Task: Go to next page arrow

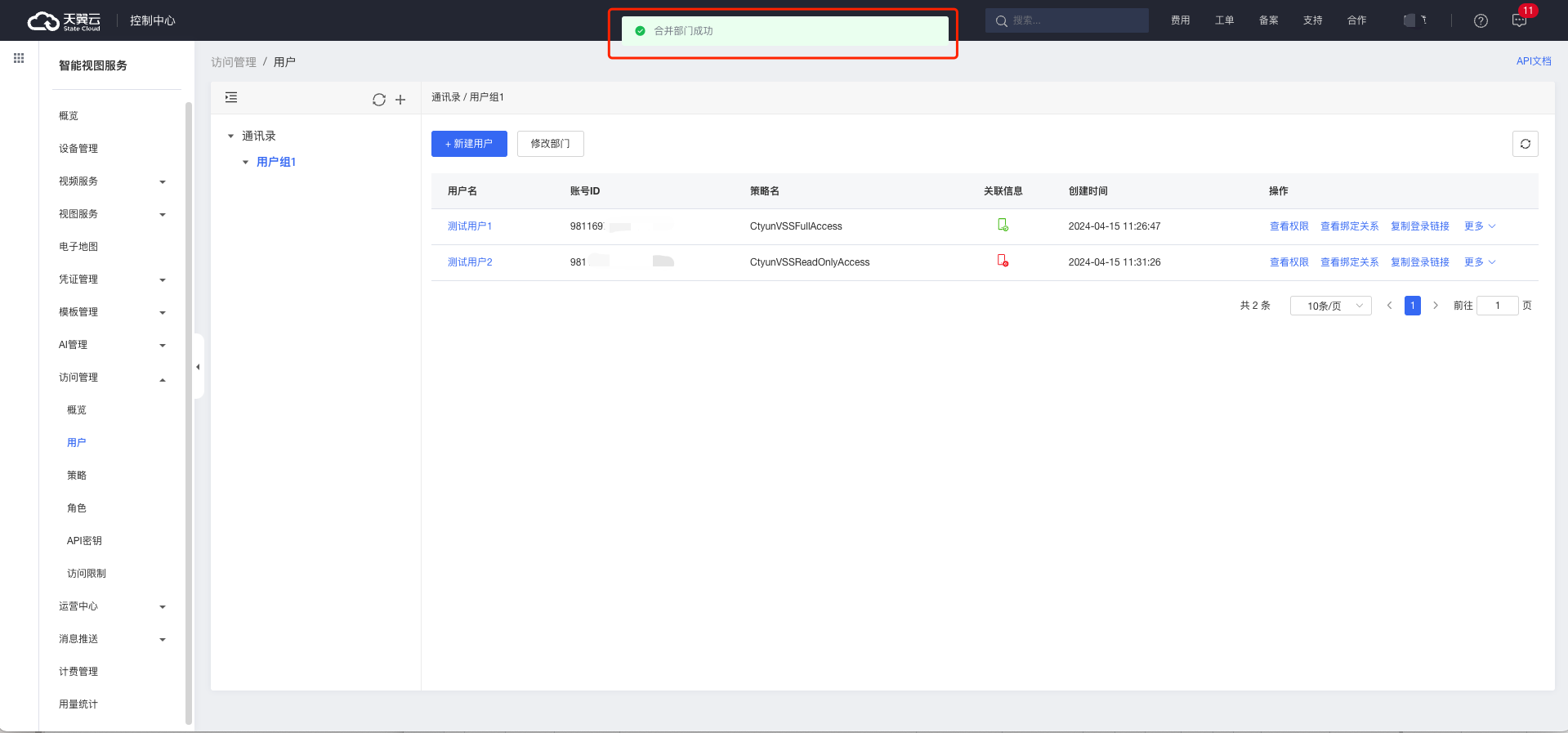Action: point(1436,306)
